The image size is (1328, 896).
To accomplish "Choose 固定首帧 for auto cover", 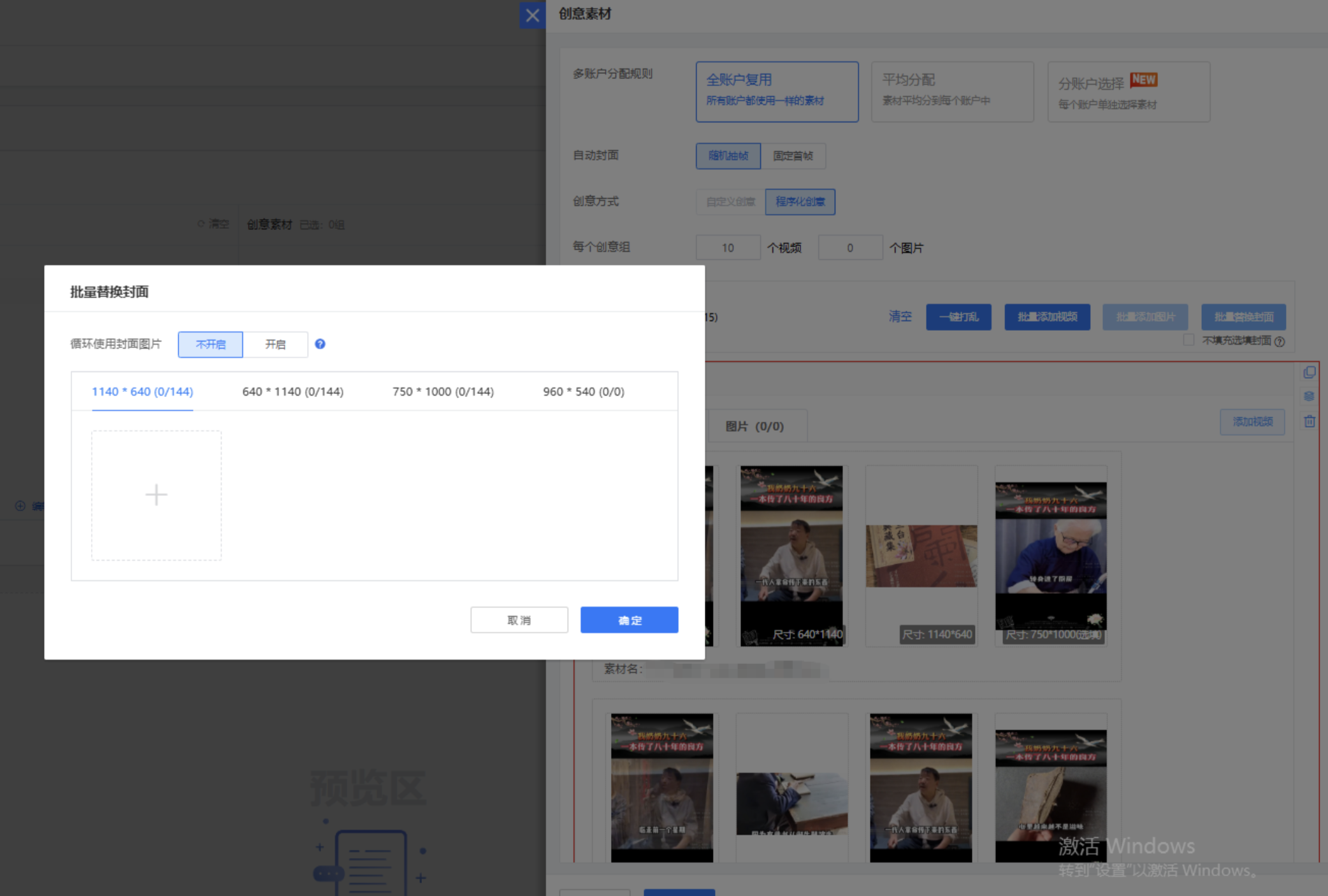I will tap(793, 156).
